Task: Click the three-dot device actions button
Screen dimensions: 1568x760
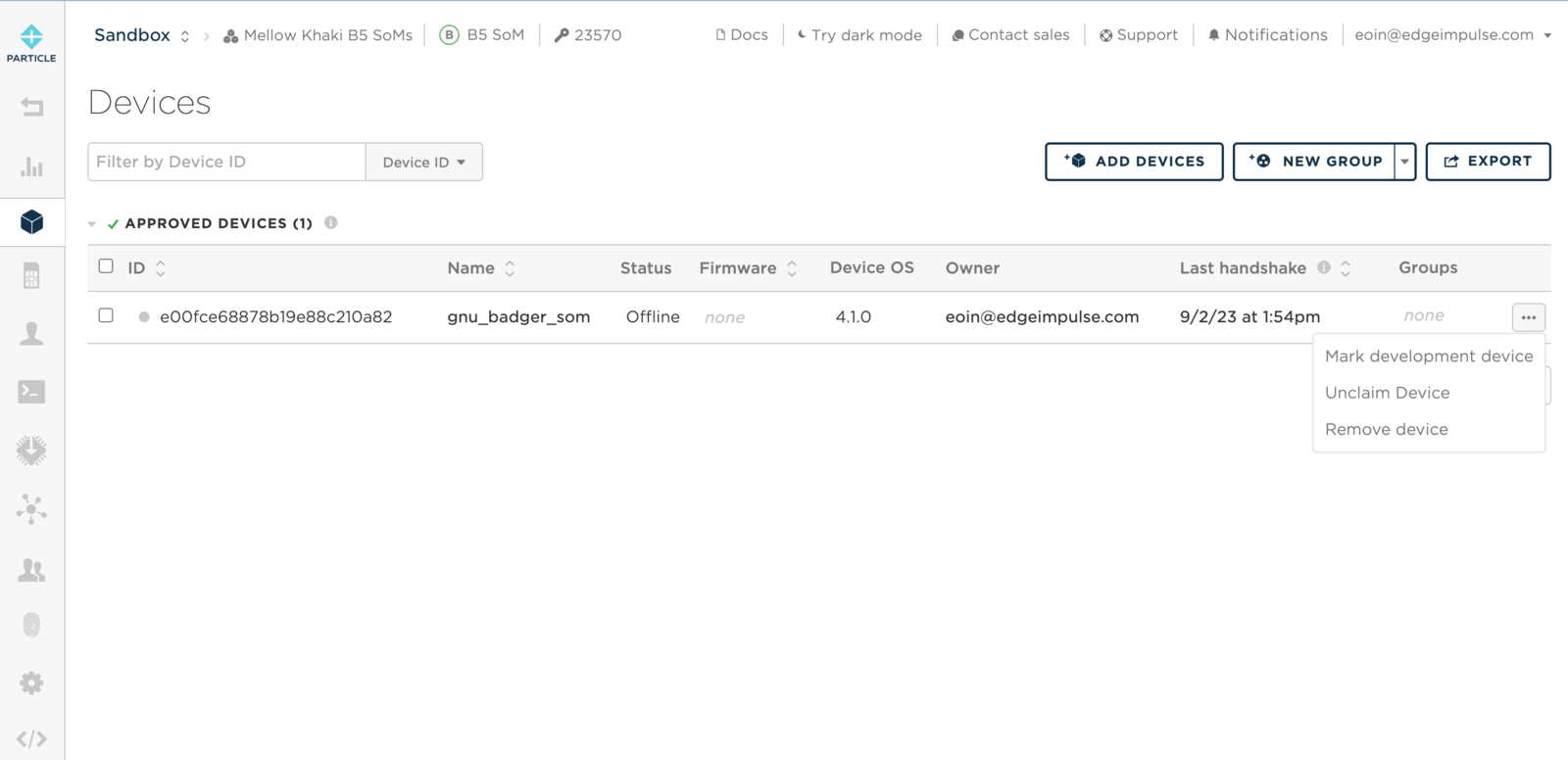Action: point(1529,317)
